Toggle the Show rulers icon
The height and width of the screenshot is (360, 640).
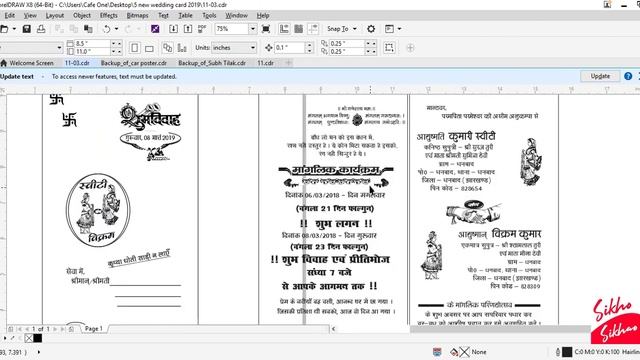pos(284,29)
